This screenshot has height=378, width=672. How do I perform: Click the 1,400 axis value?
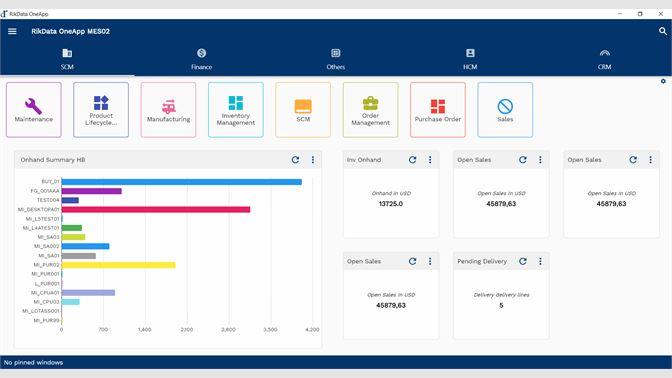click(x=144, y=330)
